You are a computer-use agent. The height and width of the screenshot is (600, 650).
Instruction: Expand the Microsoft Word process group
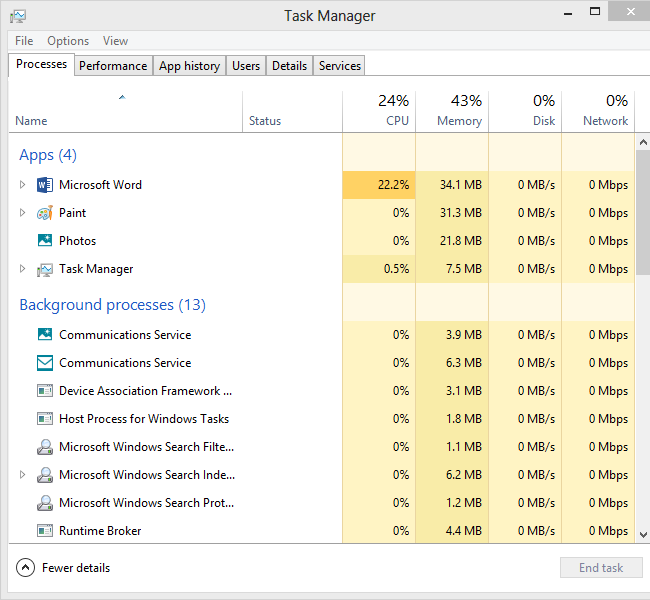click(x=22, y=185)
